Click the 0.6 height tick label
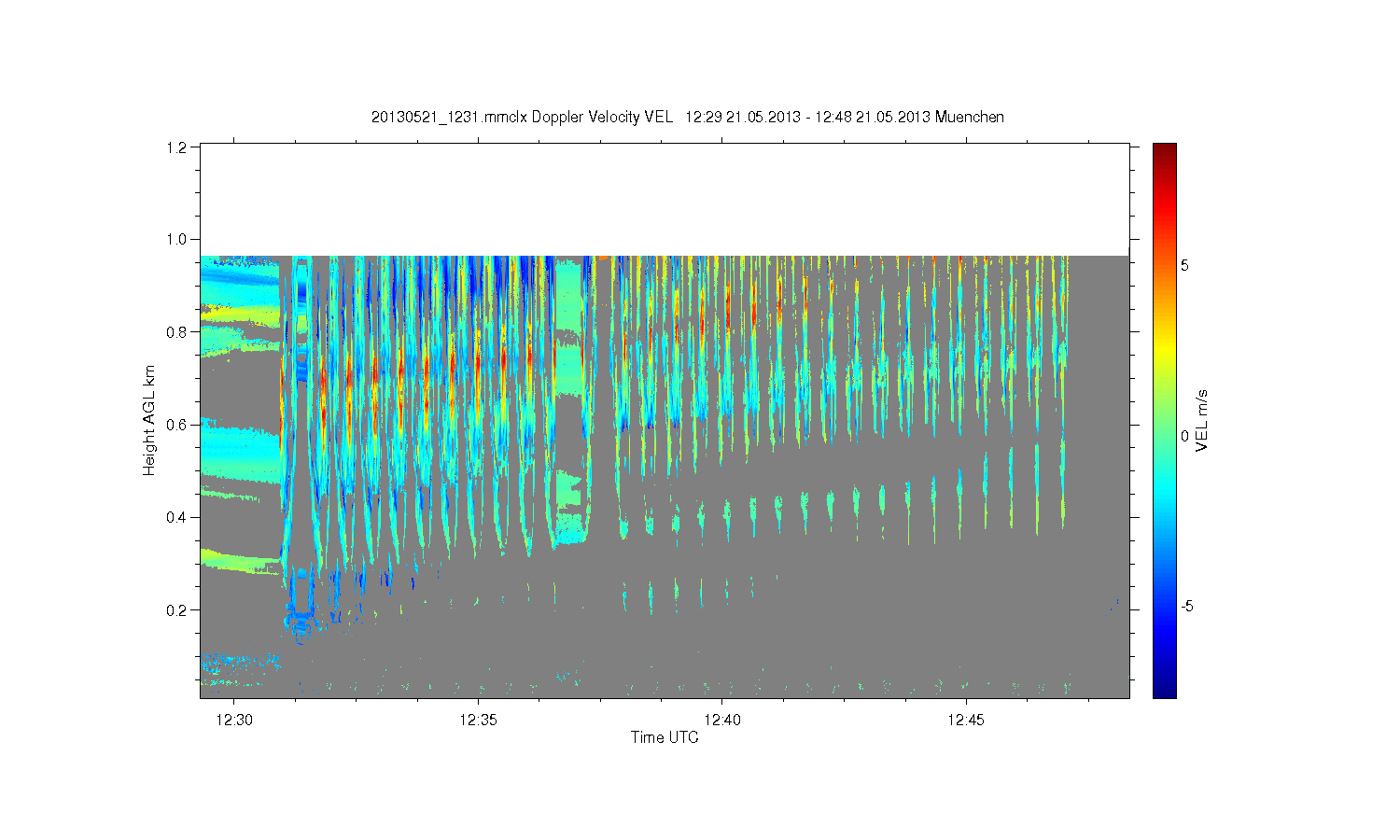 (x=177, y=425)
